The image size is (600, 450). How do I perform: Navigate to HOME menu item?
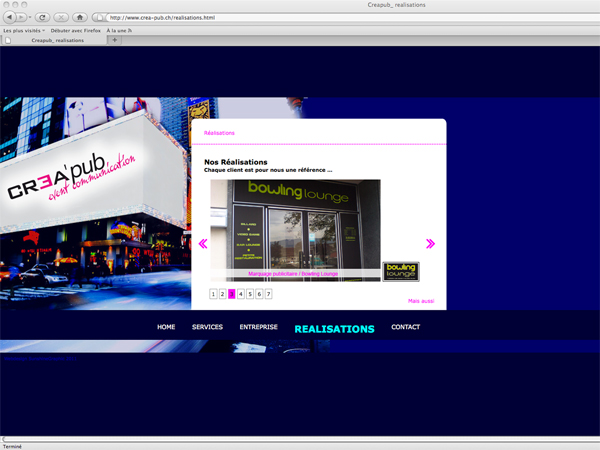tap(166, 327)
